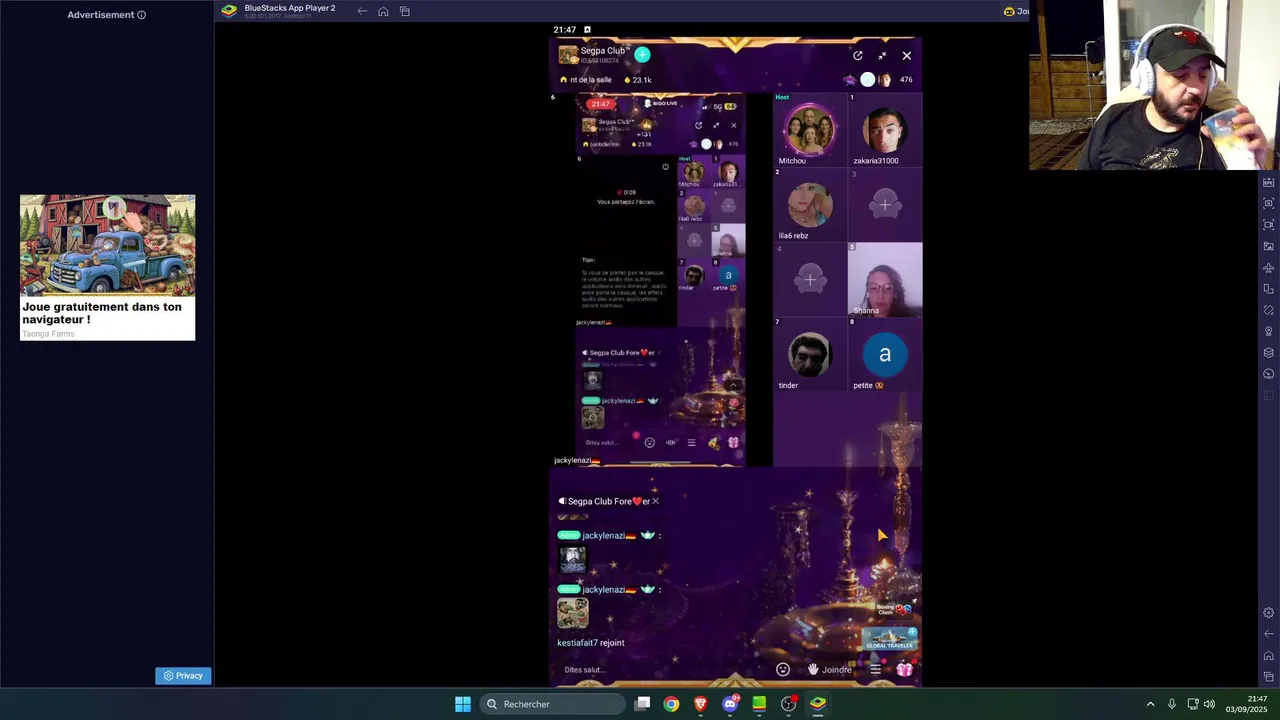Toggle airplane mode in BlueStacks sidebar
The height and width of the screenshot is (720, 1280).
point(1269,268)
